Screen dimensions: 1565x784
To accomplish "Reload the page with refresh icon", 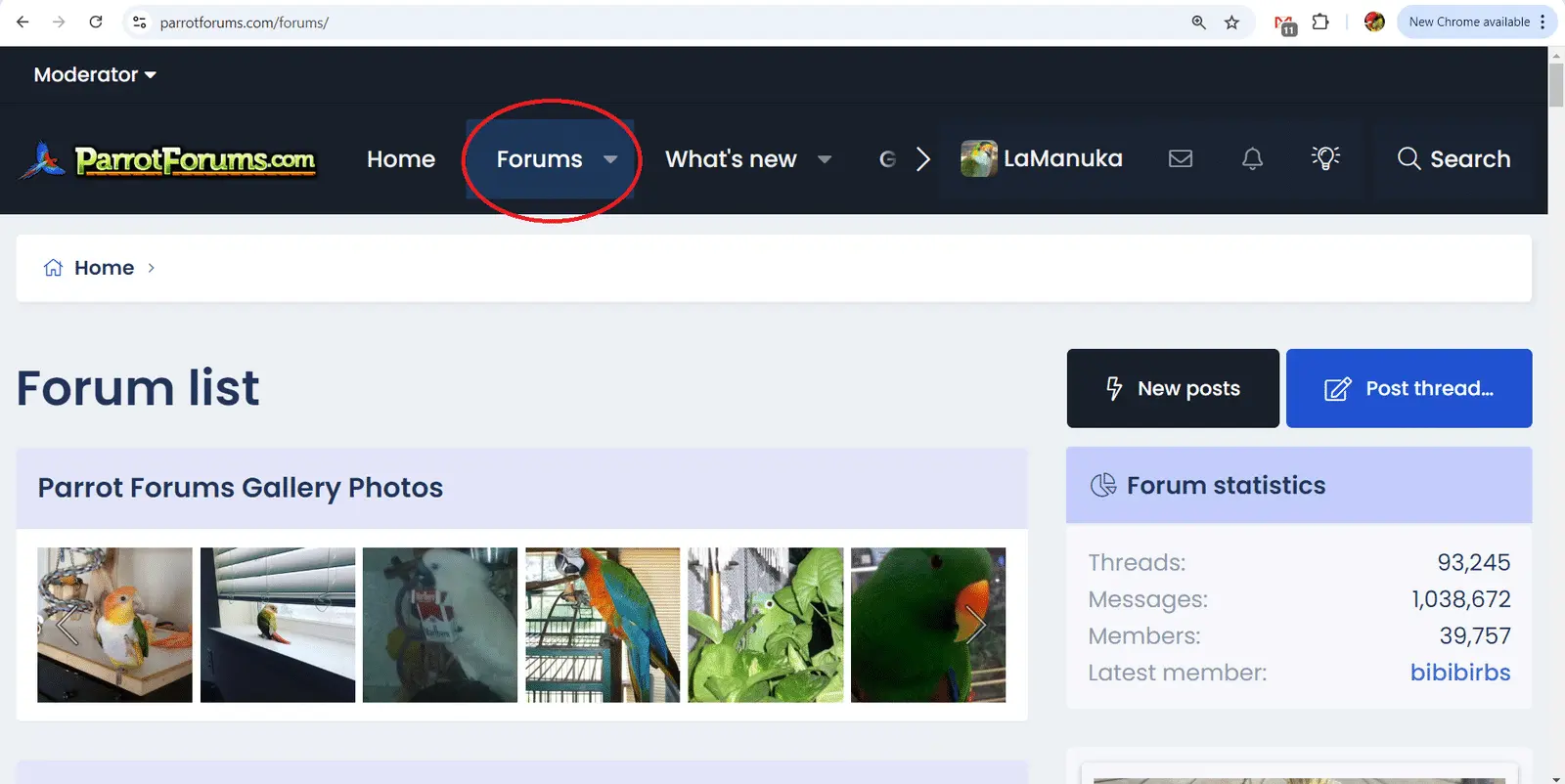I will (96, 22).
